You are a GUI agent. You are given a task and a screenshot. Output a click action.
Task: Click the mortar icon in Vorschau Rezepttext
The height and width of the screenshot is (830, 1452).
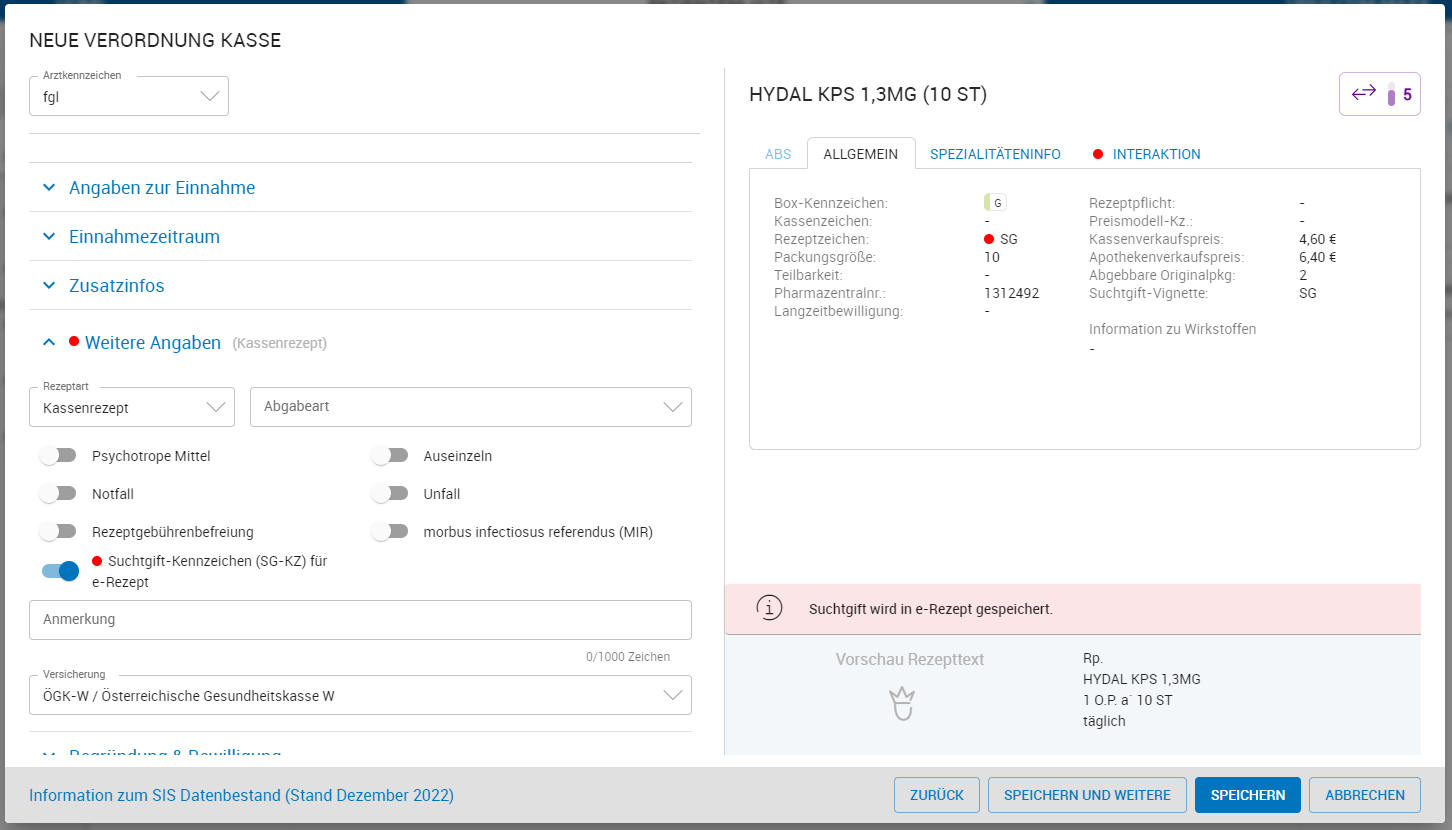coord(902,703)
